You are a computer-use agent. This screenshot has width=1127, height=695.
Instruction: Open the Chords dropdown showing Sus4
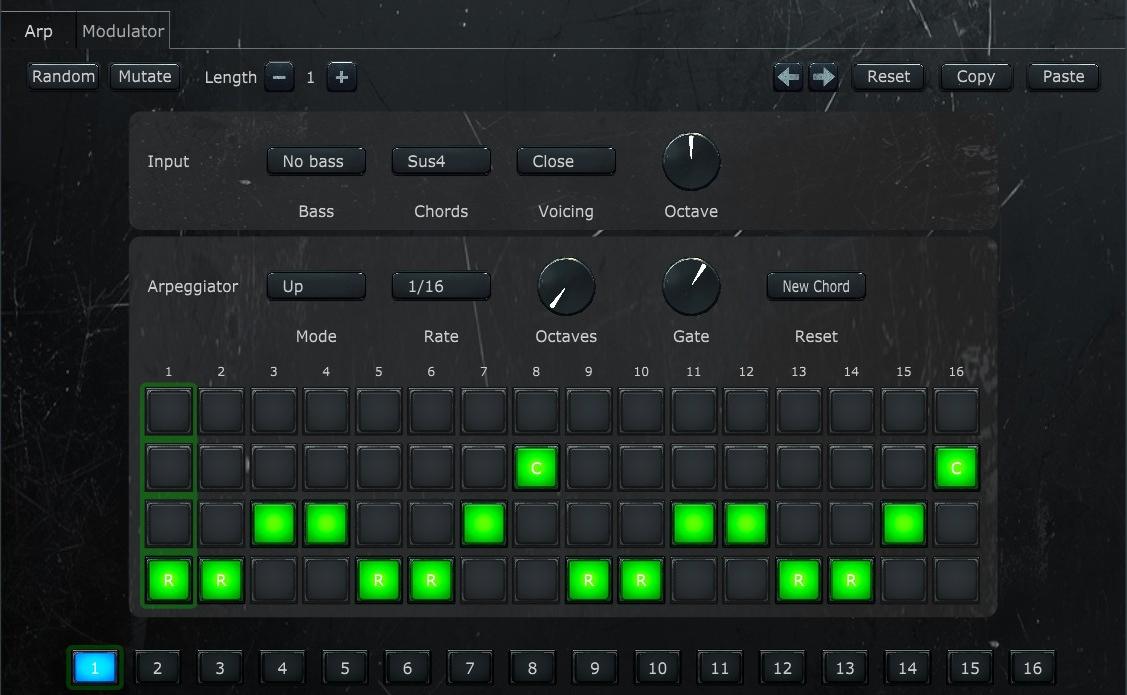pyautogui.click(x=440, y=160)
